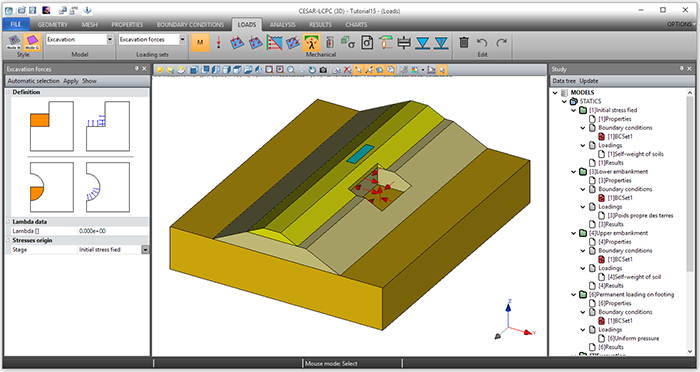Redo the last edit
This screenshot has width=700, height=372.
point(501,42)
